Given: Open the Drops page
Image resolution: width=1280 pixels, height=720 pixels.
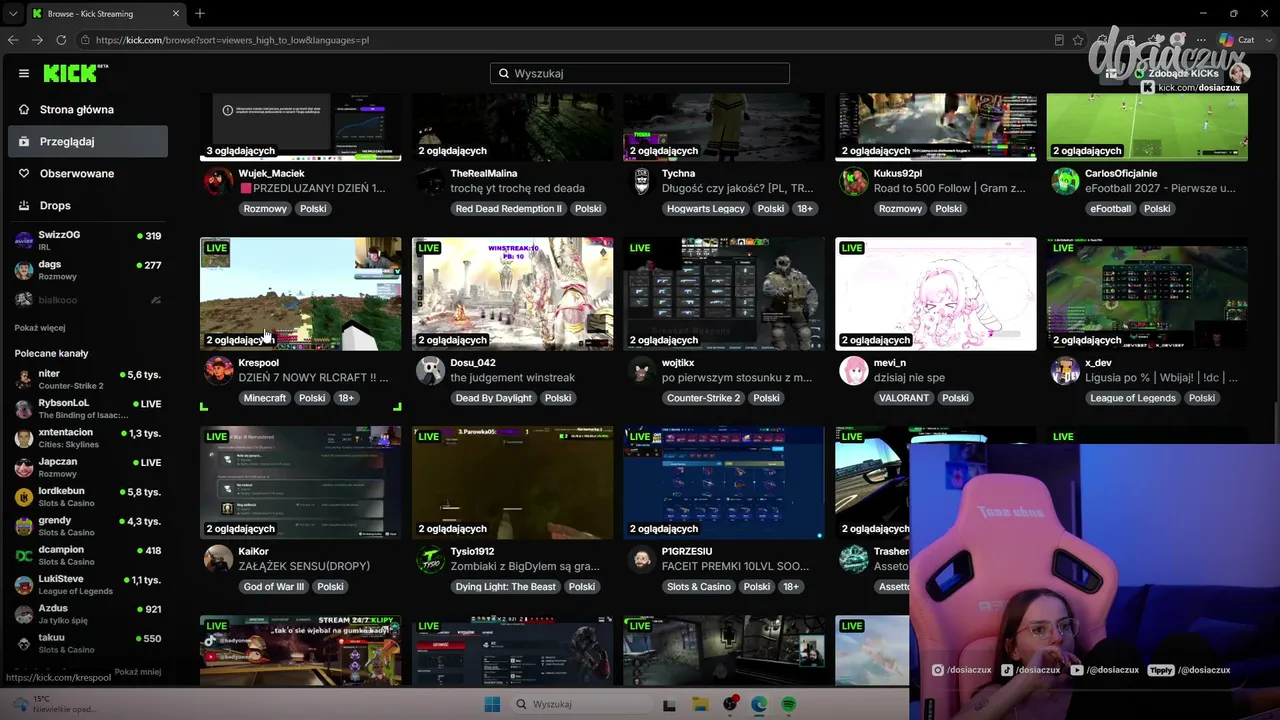Looking at the screenshot, I should (x=88, y=205).
